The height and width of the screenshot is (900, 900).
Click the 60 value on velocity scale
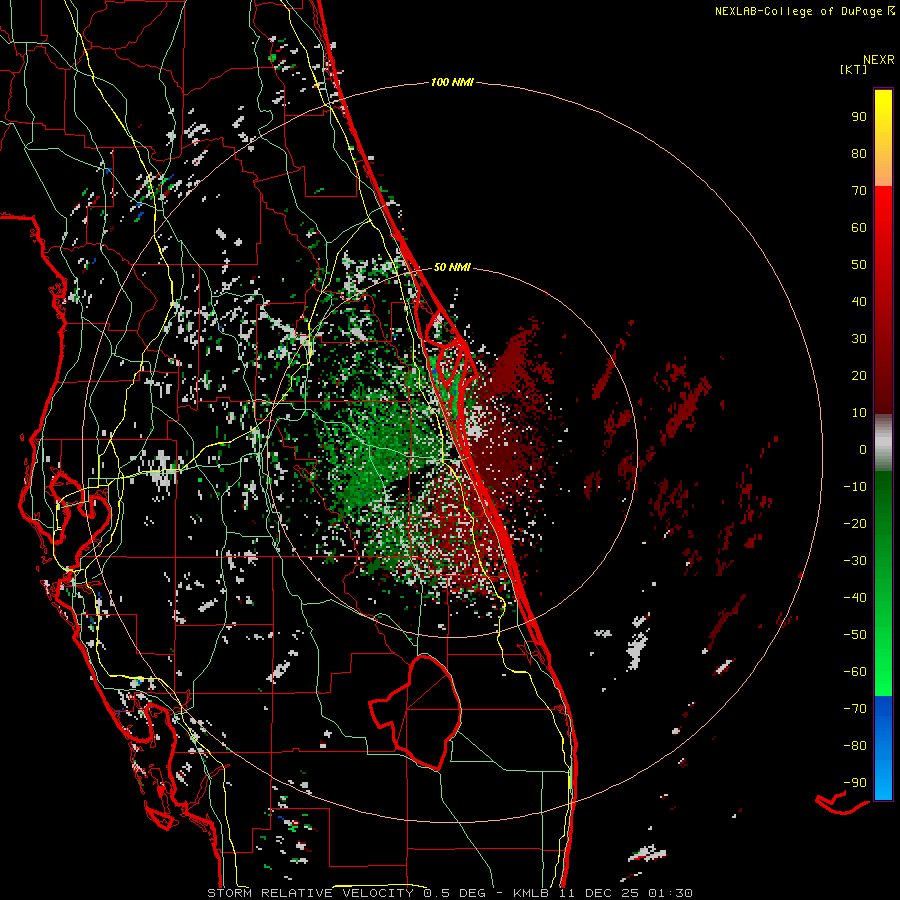tap(859, 228)
